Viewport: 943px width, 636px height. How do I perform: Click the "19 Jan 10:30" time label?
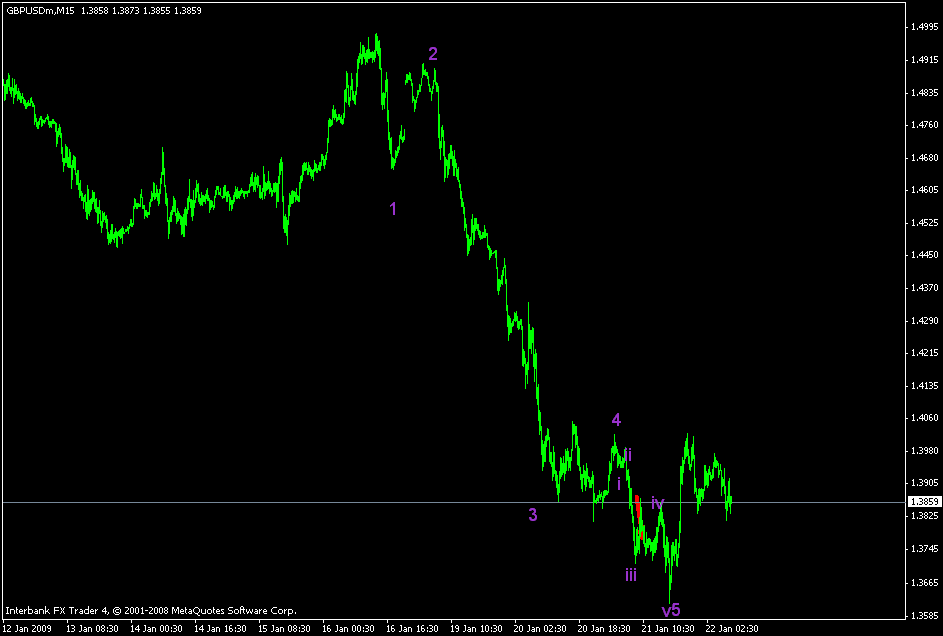click(x=476, y=629)
